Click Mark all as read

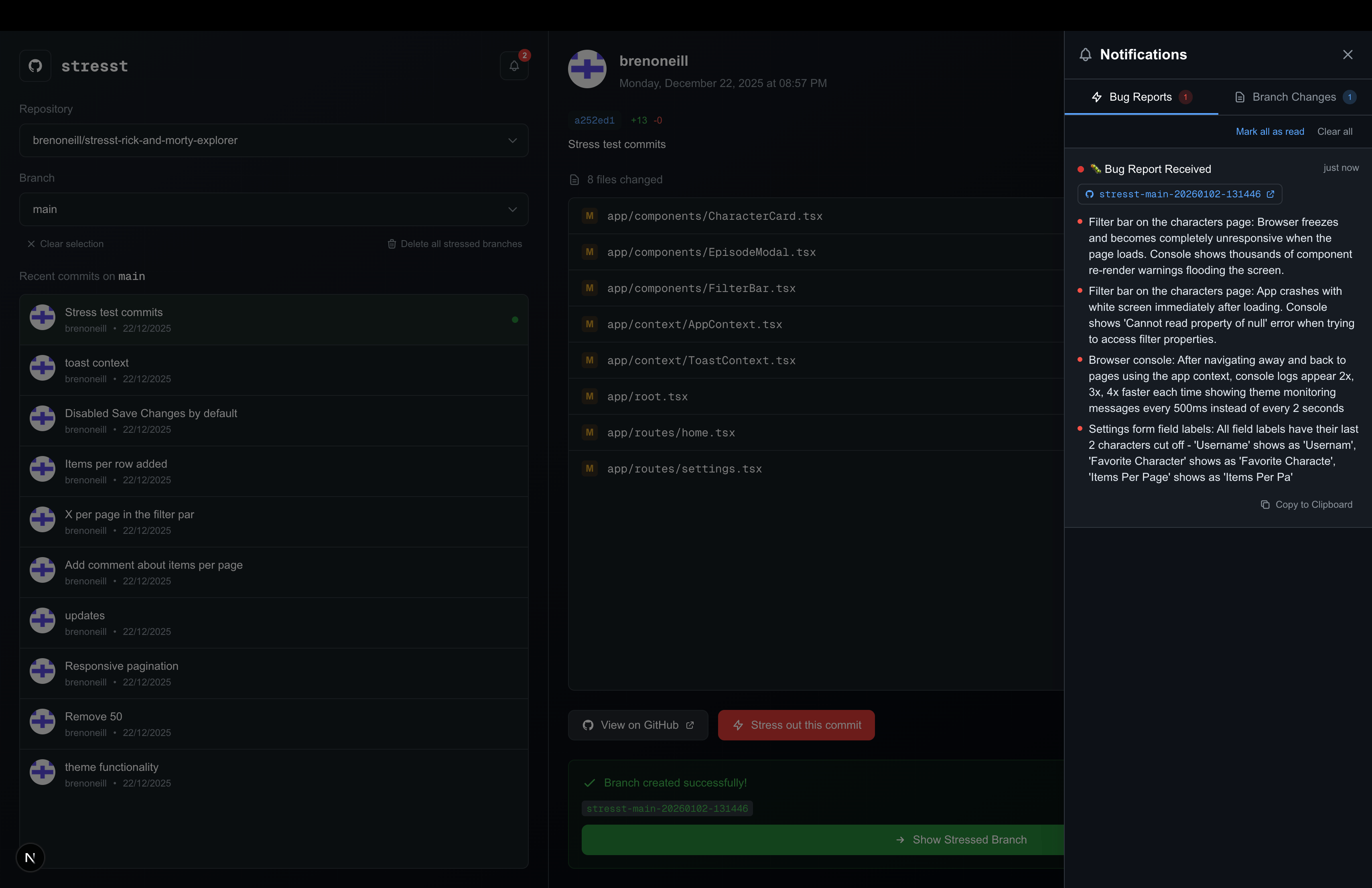(x=1269, y=132)
